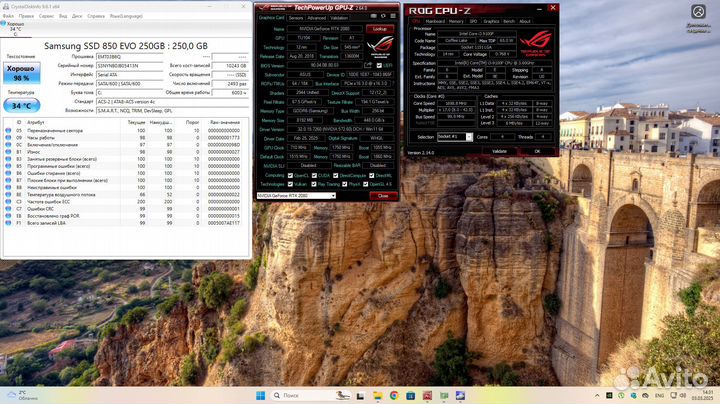This screenshot has height=404, width=720.
Task: Open Справка menu in CrystalDiskInfo
Action: click(96, 16)
